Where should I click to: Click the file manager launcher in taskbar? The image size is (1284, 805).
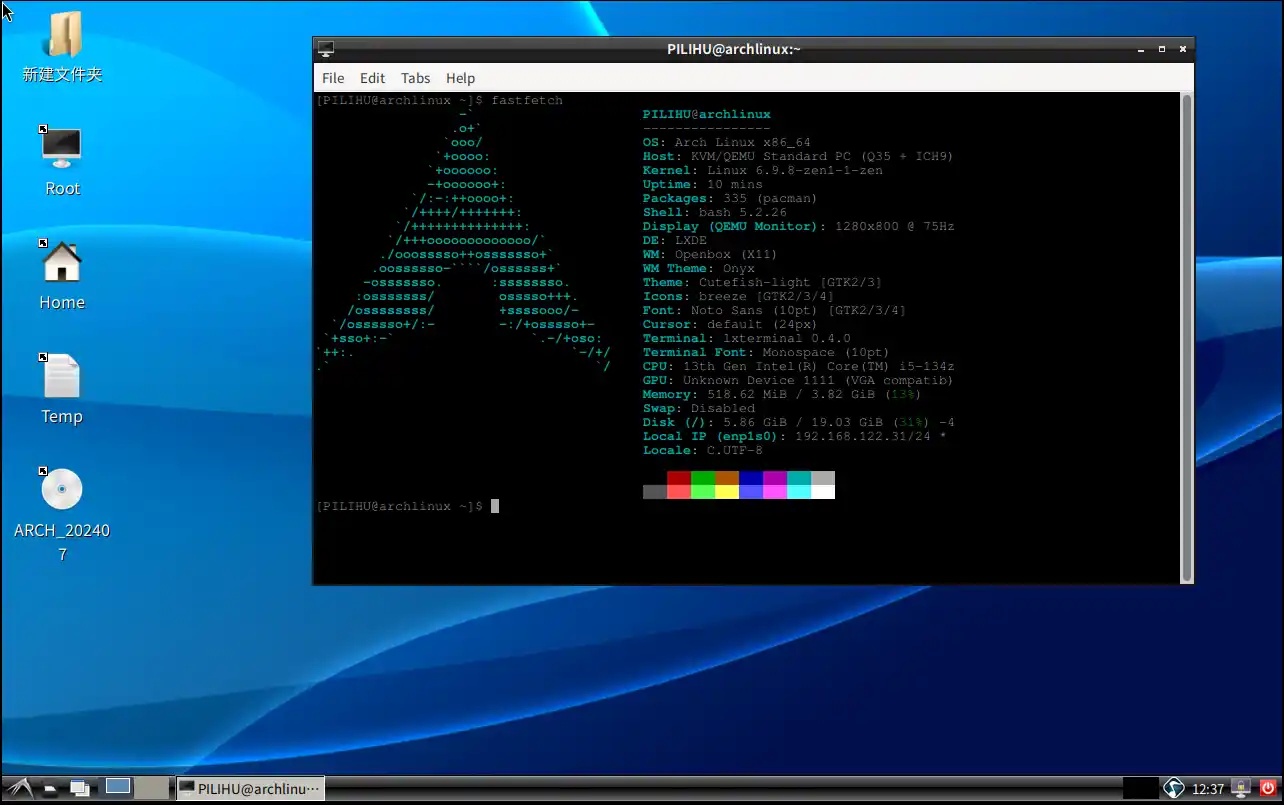pyautogui.click(x=50, y=788)
